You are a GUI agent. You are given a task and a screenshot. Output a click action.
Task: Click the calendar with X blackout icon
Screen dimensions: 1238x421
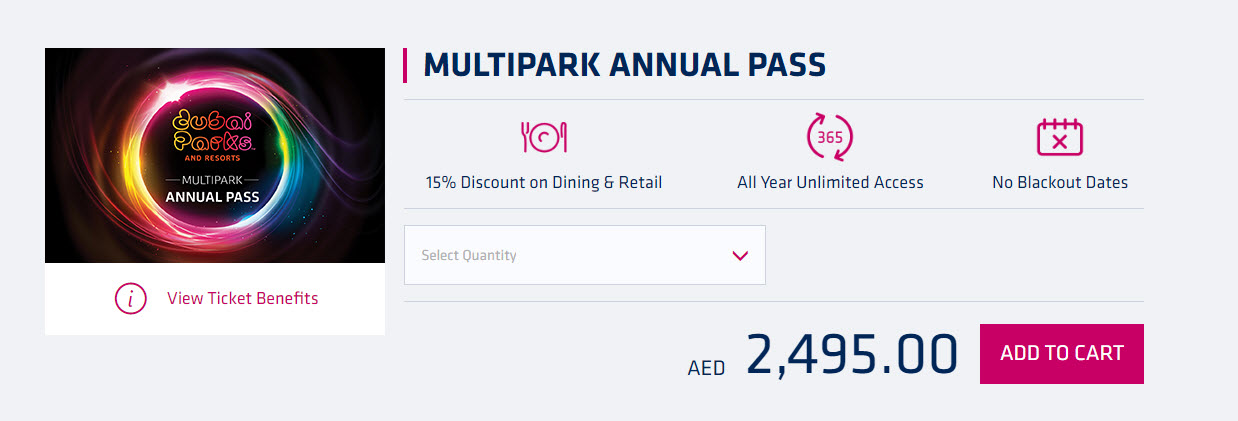pos(1060,138)
